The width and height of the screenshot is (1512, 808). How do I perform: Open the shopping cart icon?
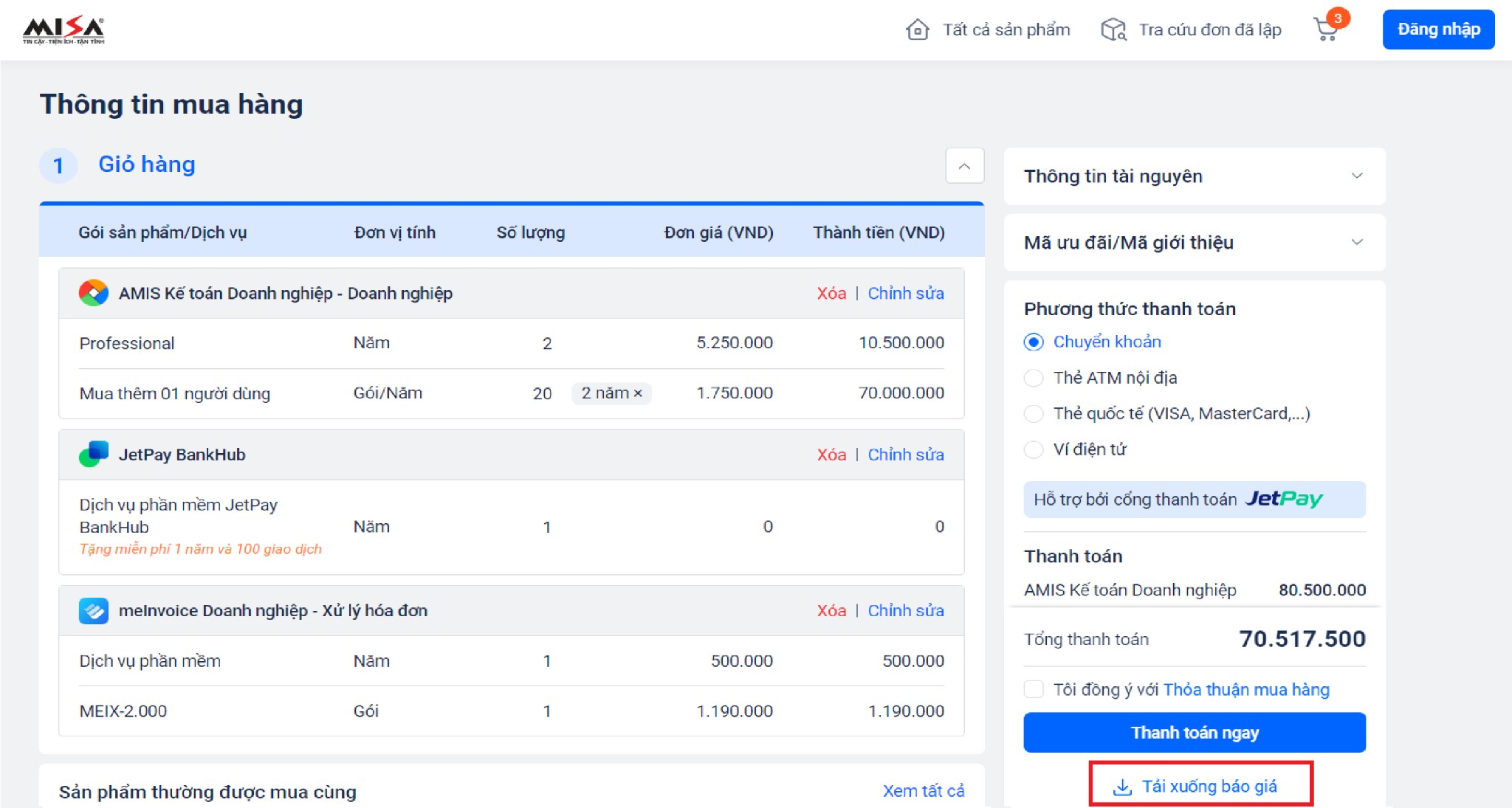point(1327,30)
